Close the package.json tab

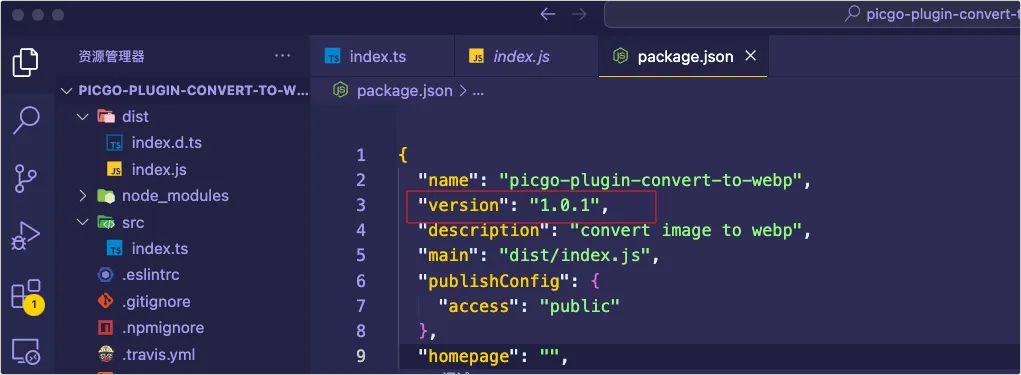pyautogui.click(x=750, y=56)
